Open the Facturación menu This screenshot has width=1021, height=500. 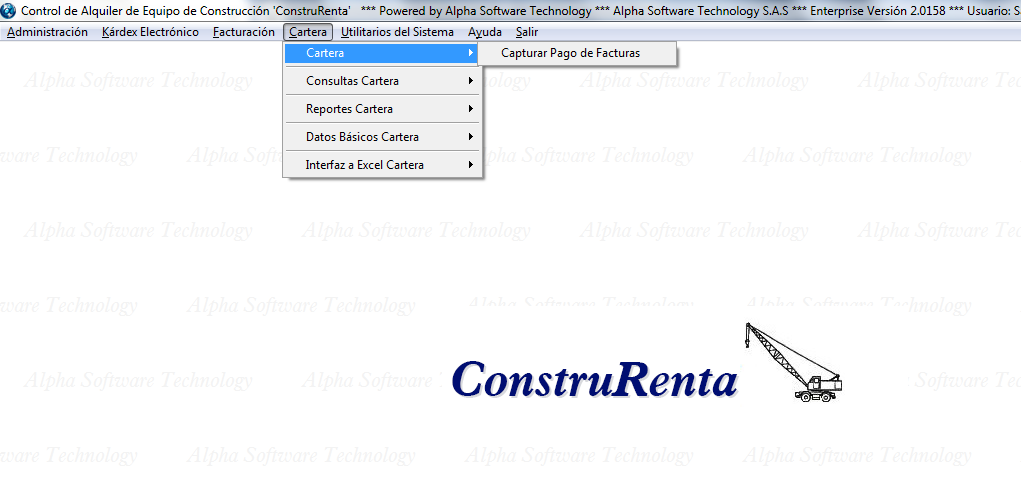point(243,32)
